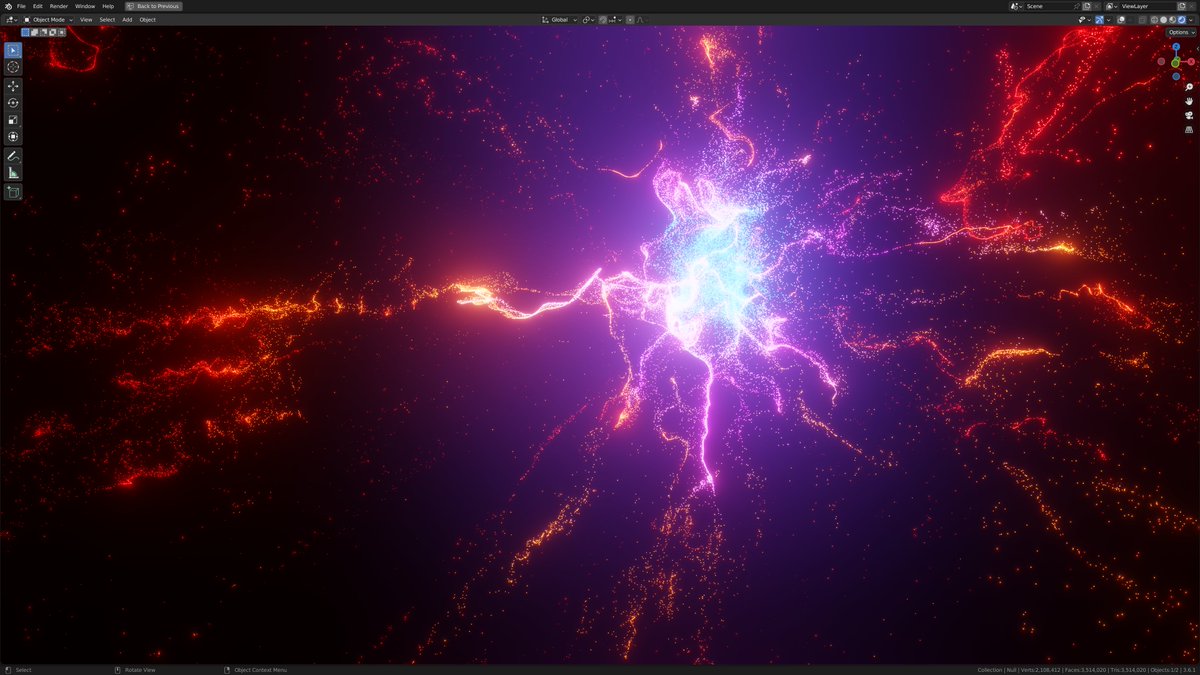Choose the Annotate tool

point(13,156)
